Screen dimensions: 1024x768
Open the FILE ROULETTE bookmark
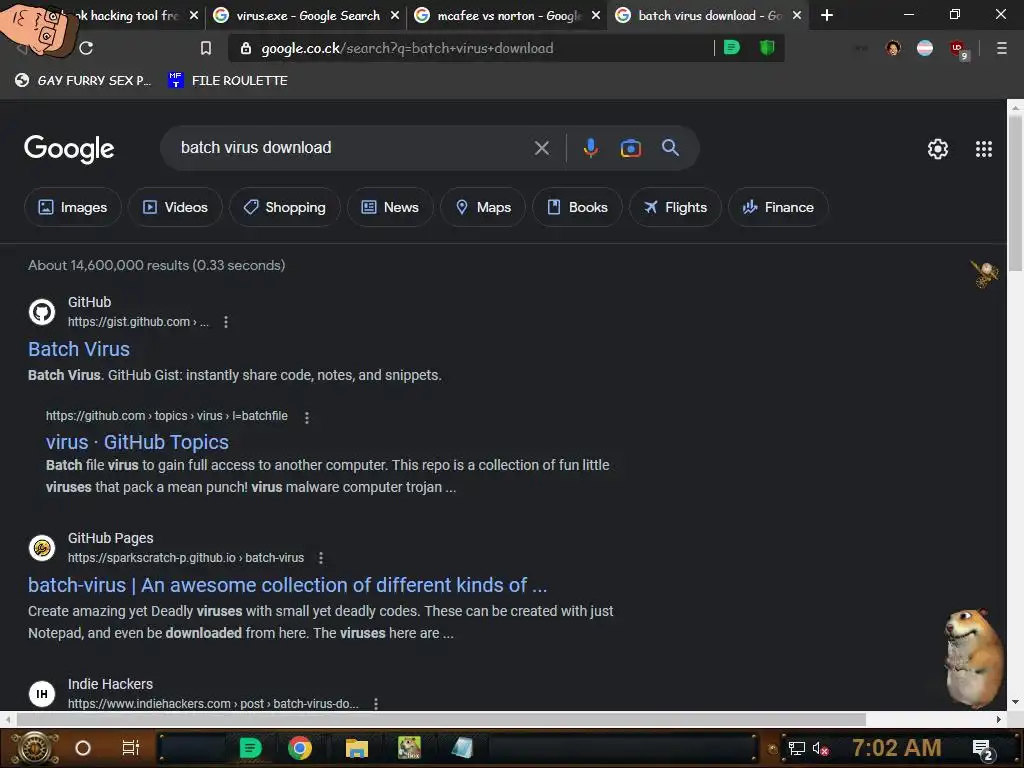tap(228, 80)
